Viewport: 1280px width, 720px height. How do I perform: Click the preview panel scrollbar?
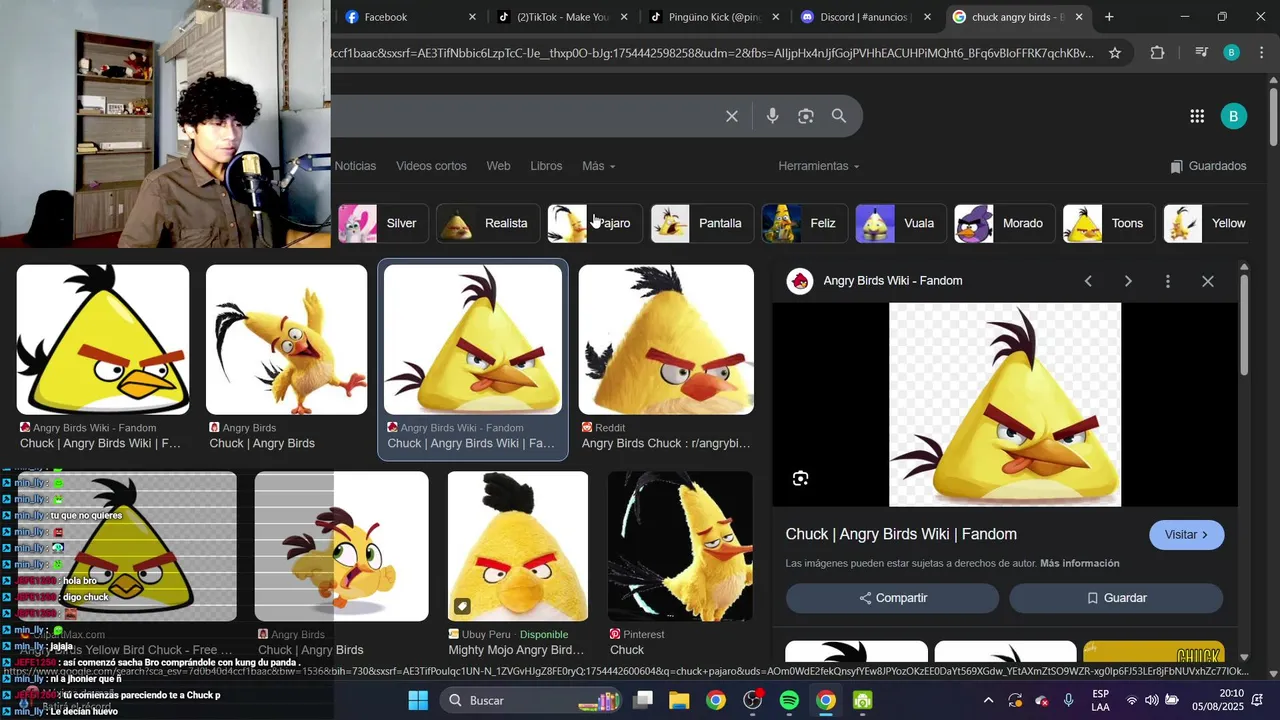(1244, 325)
